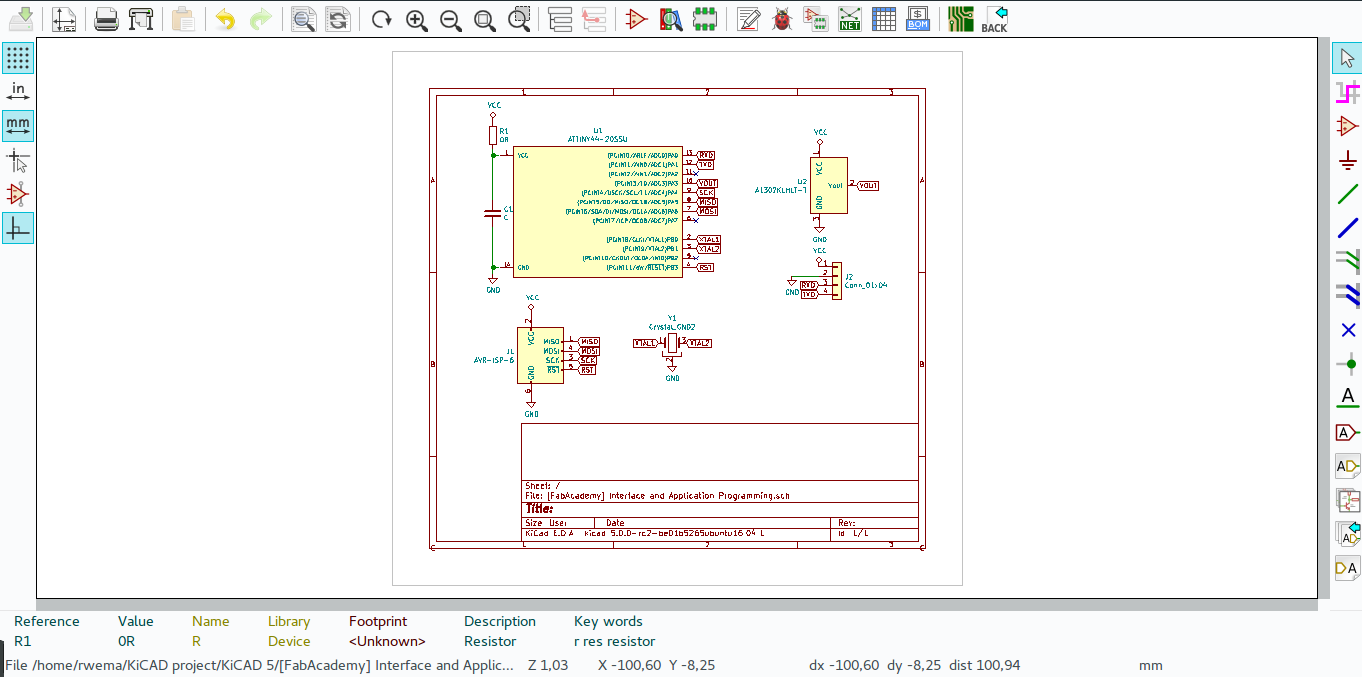The height and width of the screenshot is (677, 1362).
Task: Click the BACK import annotation button
Action: coord(995,18)
